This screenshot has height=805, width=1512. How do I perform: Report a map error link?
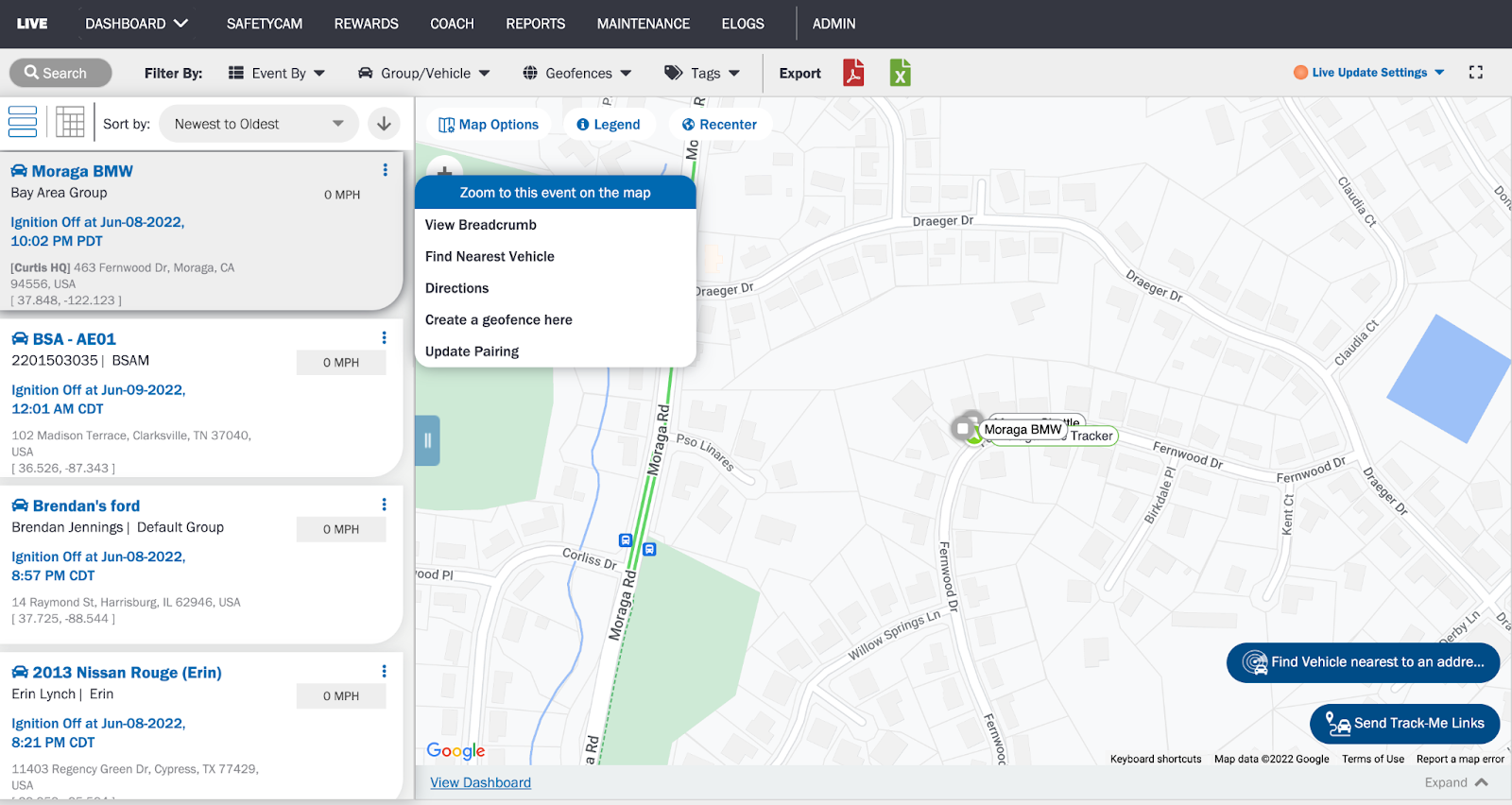click(1460, 759)
